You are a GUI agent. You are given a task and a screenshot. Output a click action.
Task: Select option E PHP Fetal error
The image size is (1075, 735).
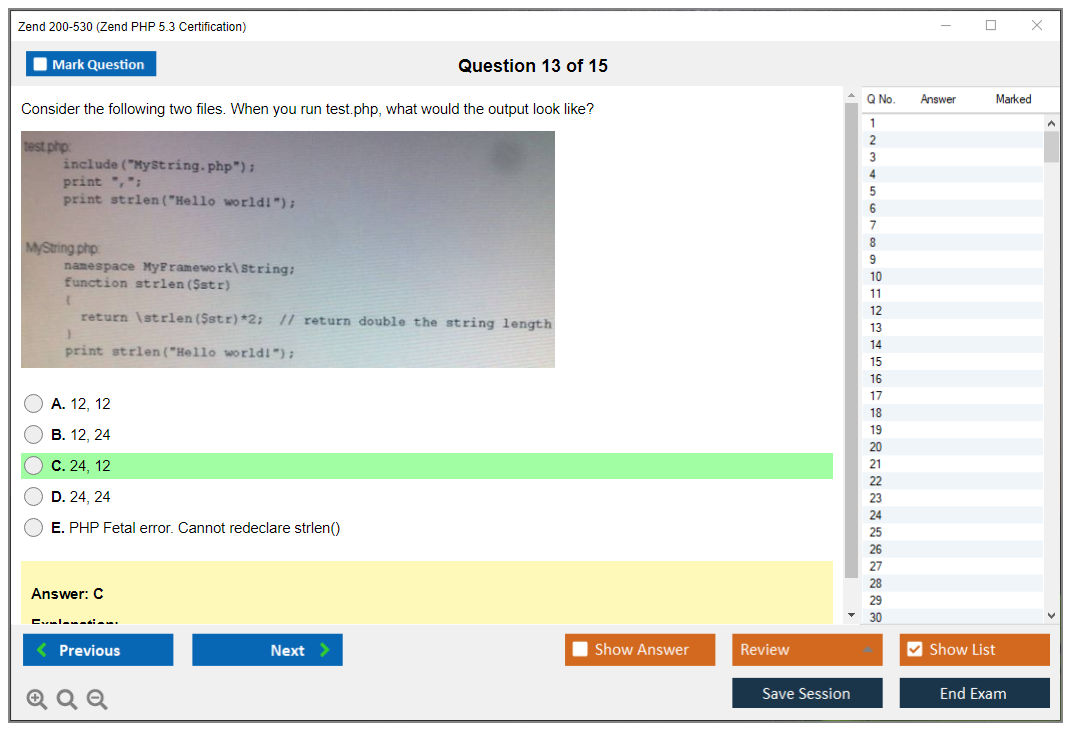pos(34,528)
